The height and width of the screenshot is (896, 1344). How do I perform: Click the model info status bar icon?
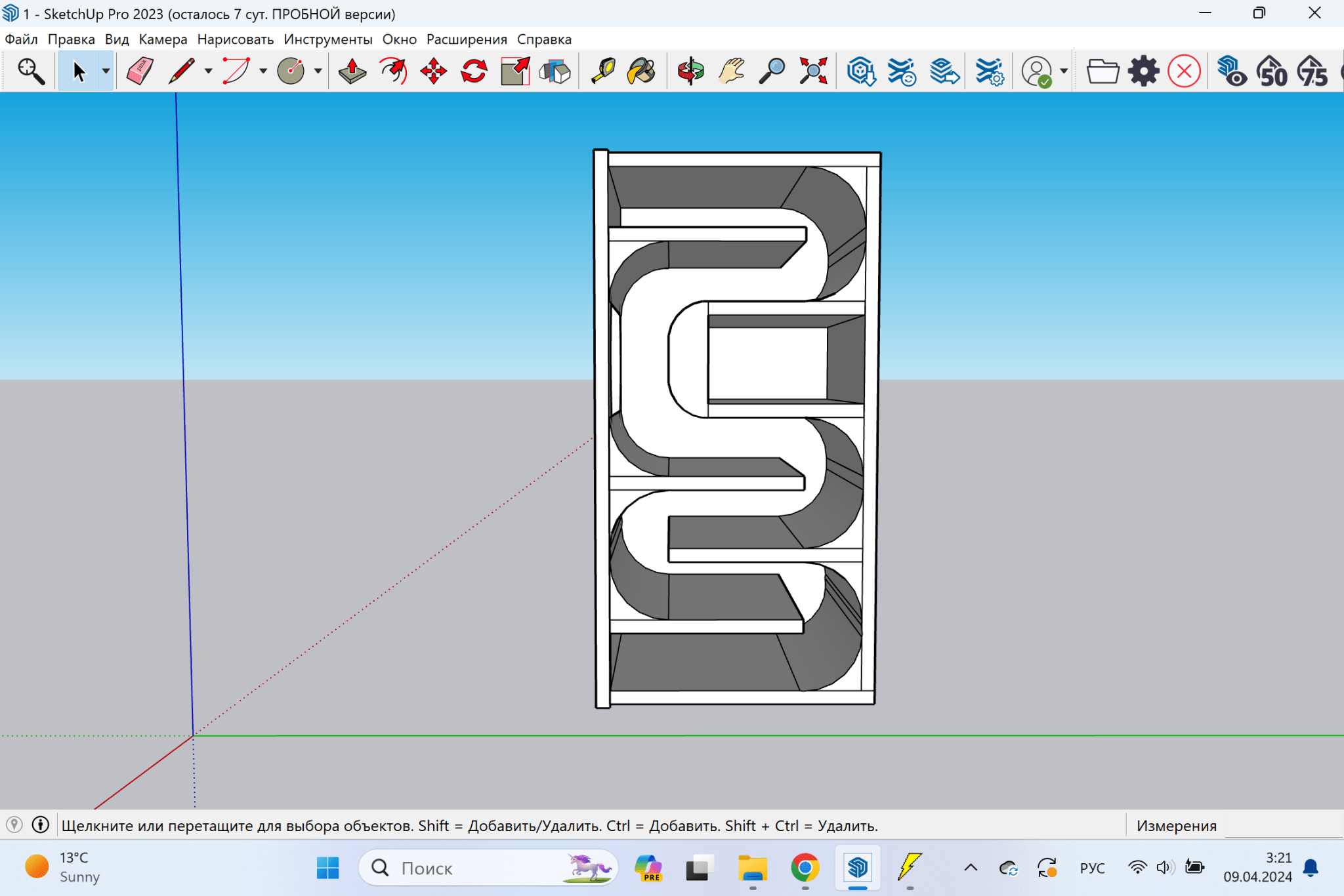click(x=41, y=825)
